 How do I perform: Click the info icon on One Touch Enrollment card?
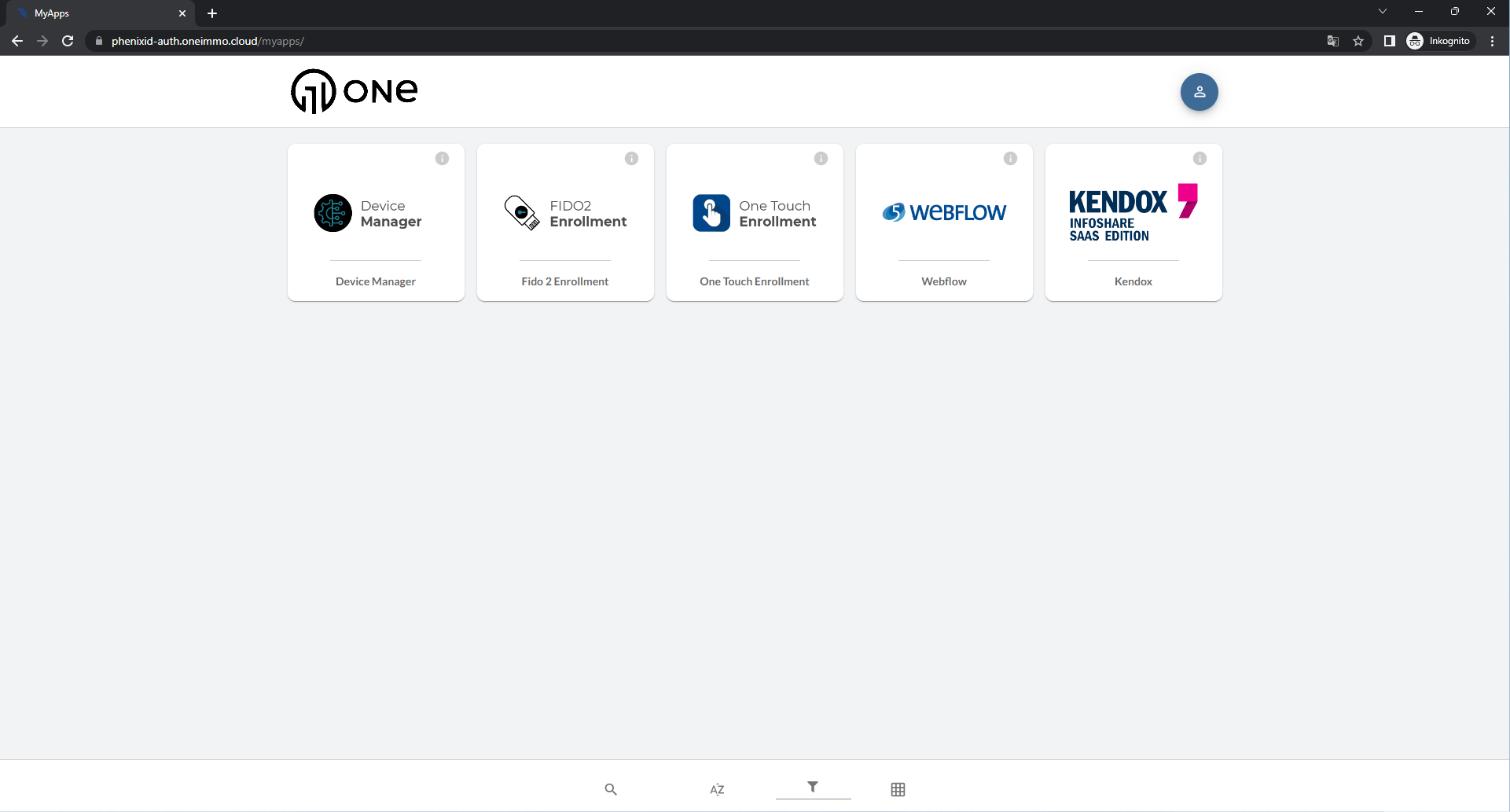pos(821,159)
